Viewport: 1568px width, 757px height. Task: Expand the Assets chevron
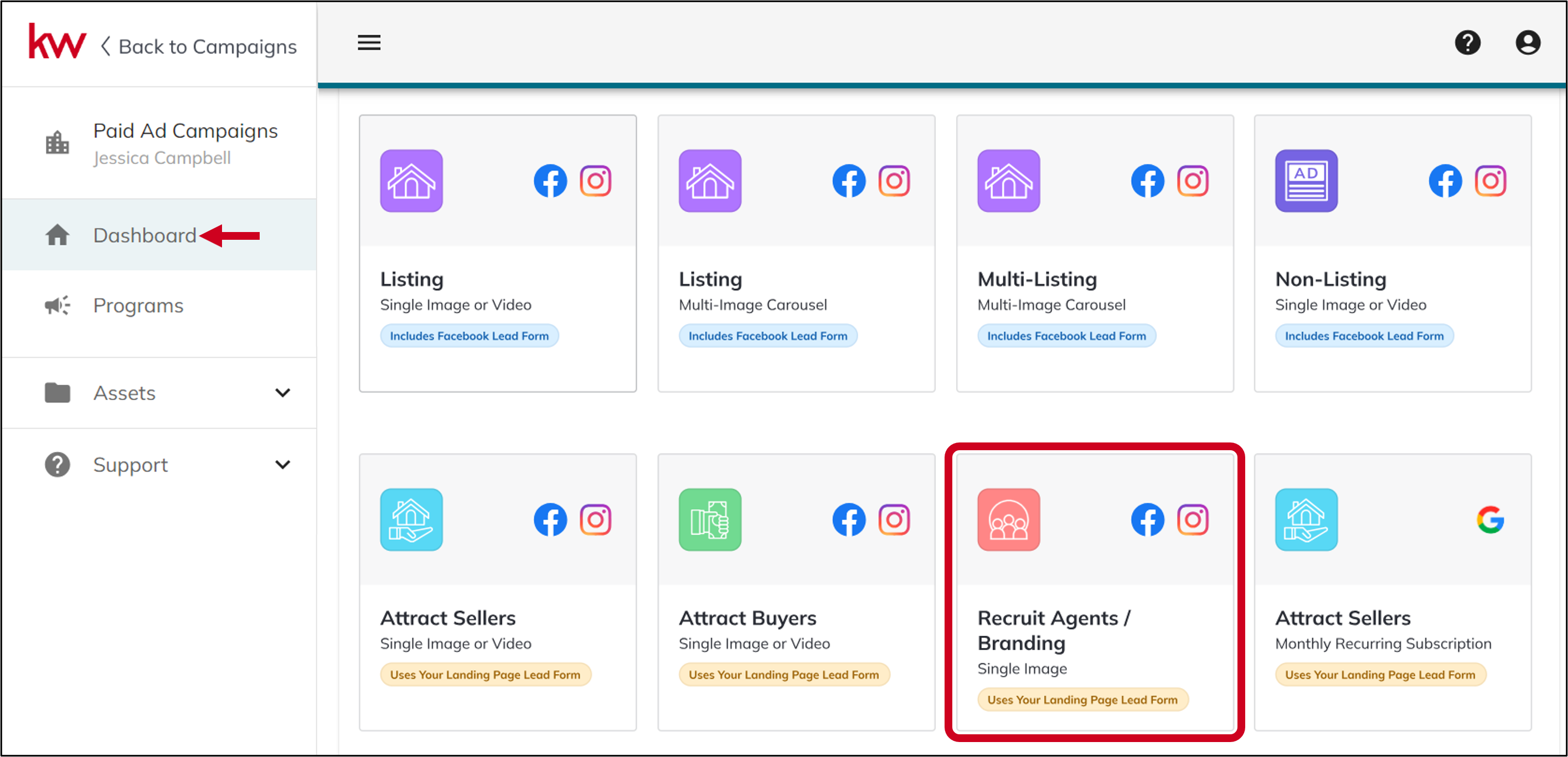point(282,393)
